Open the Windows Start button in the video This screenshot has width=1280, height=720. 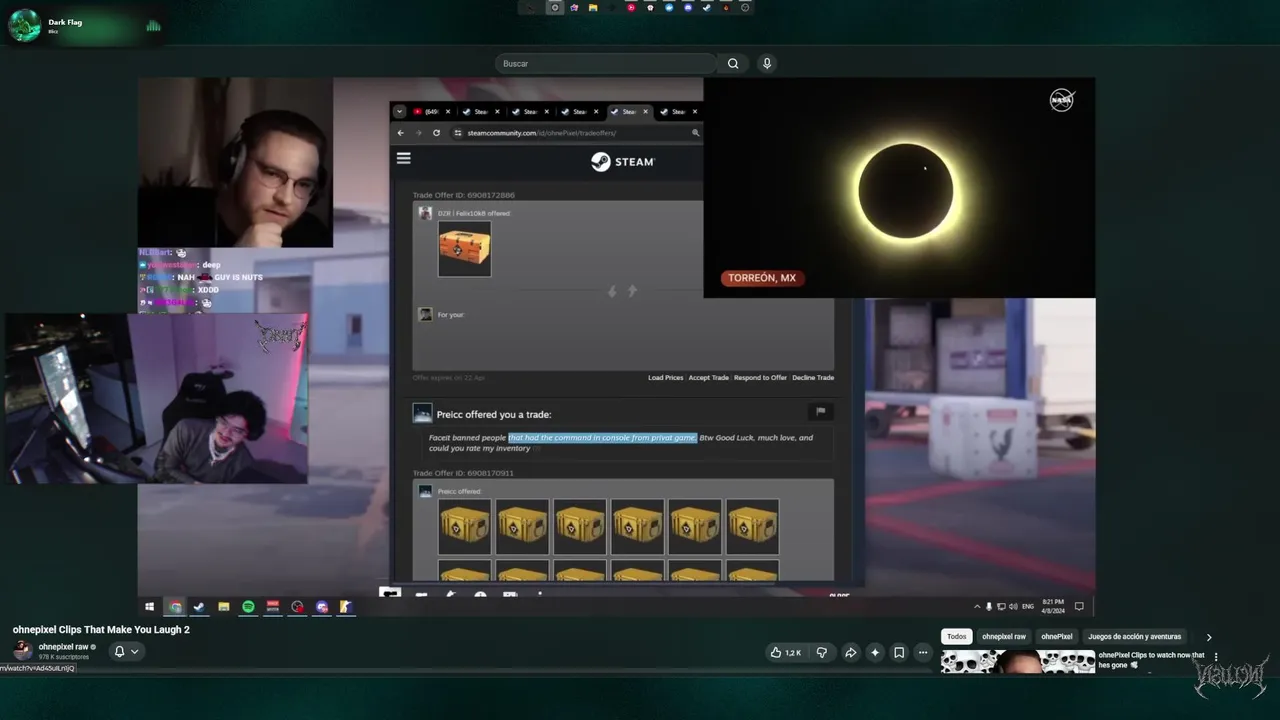pyautogui.click(x=150, y=607)
